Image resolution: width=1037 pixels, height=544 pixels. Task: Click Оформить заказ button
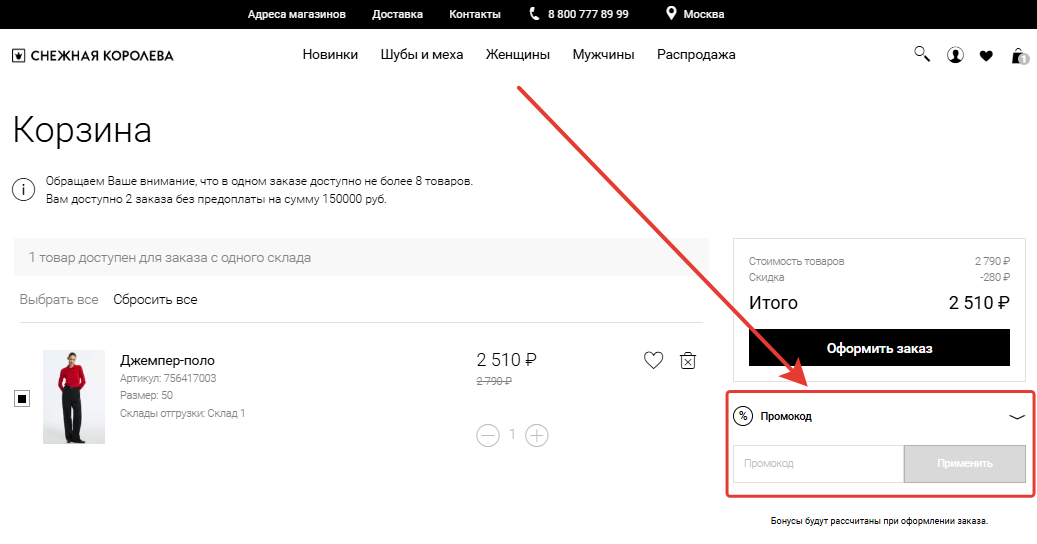[879, 348]
